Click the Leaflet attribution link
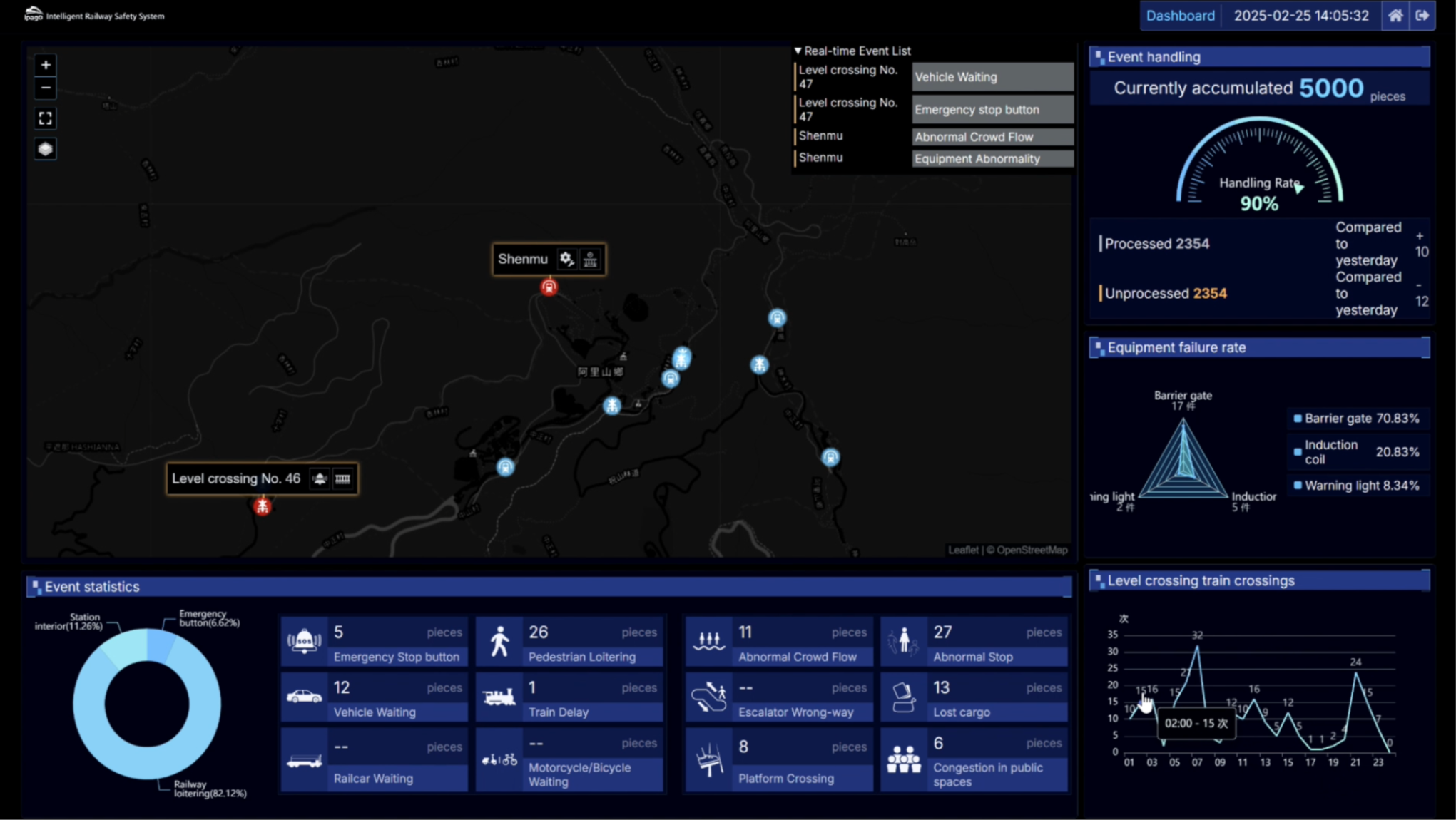The width and height of the screenshot is (1456, 820). click(963, 550)
